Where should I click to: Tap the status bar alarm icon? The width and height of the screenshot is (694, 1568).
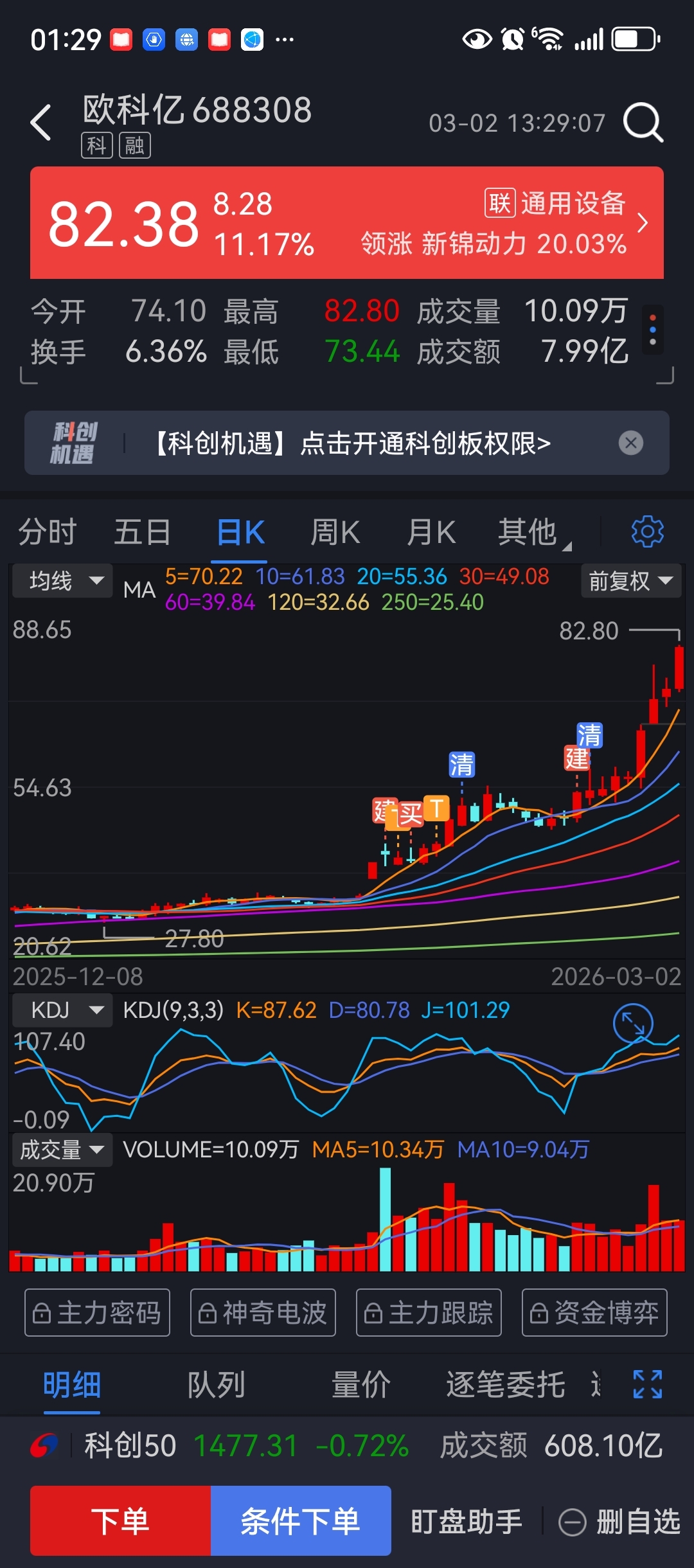point(512,39)
